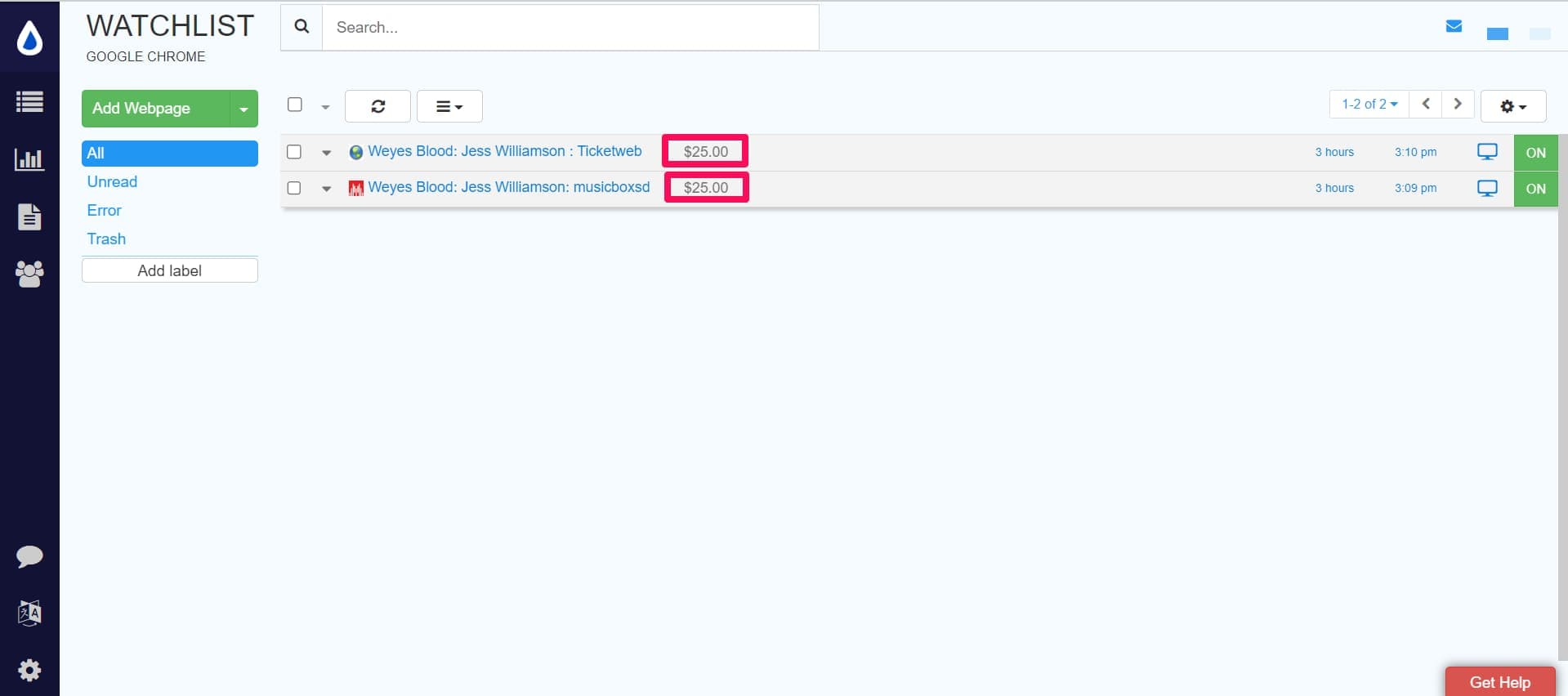Open the chat bubble icon

29,556
